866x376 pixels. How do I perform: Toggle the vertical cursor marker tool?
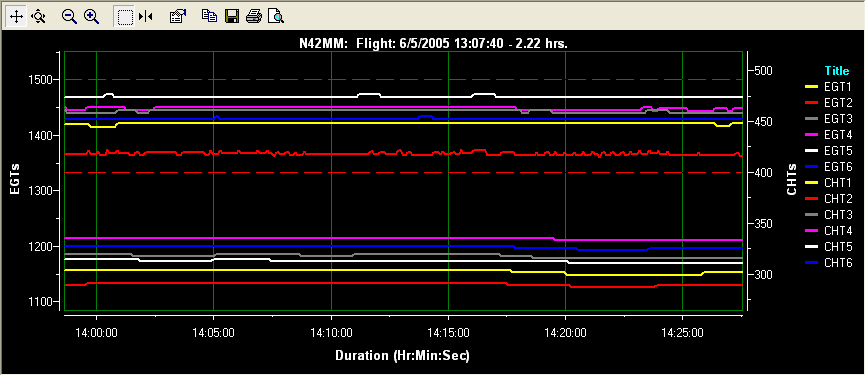click(146, 17)
